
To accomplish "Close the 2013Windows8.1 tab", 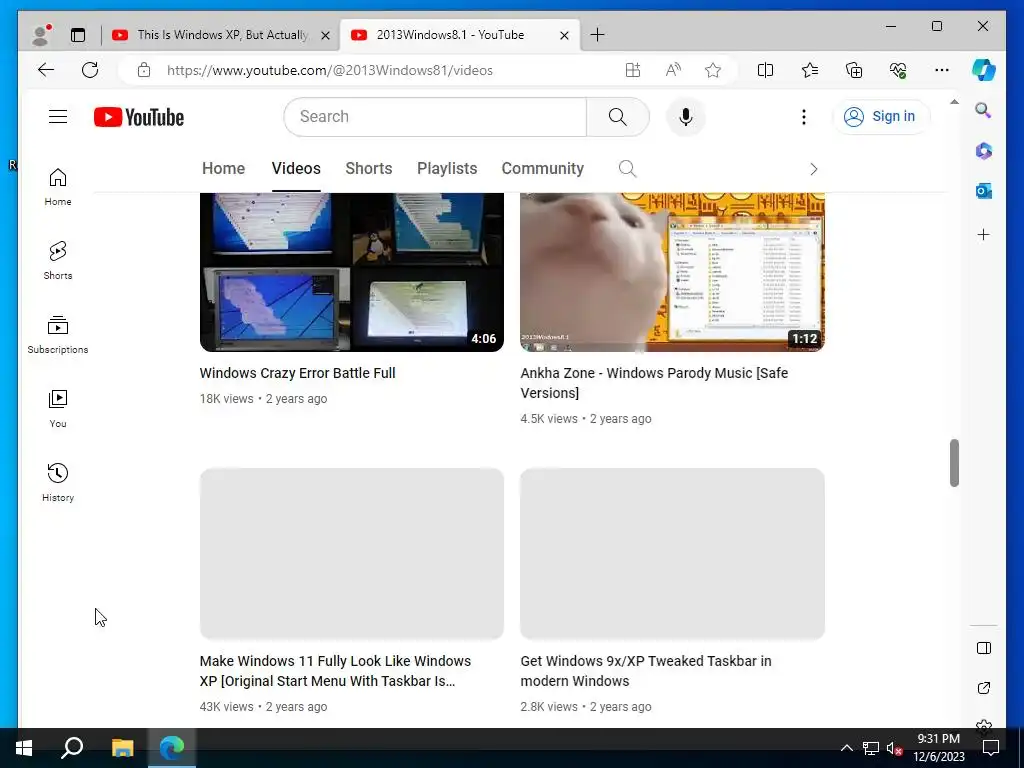I will 564,35.
